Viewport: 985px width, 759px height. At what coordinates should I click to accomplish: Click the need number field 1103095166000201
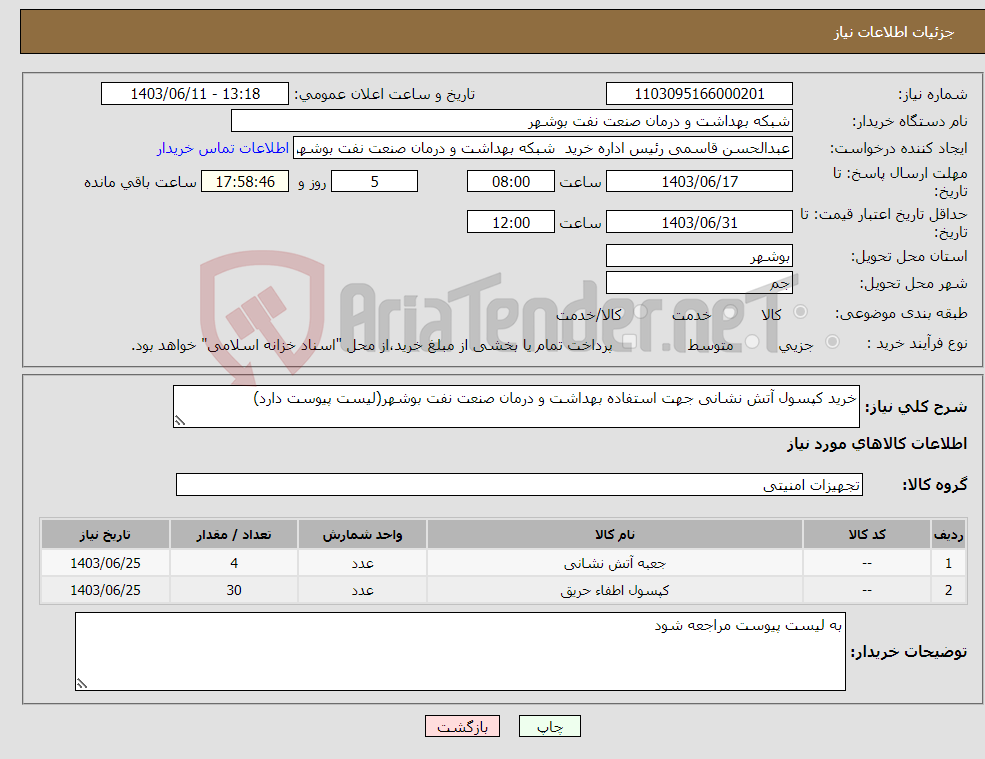[x=699, y=94]
